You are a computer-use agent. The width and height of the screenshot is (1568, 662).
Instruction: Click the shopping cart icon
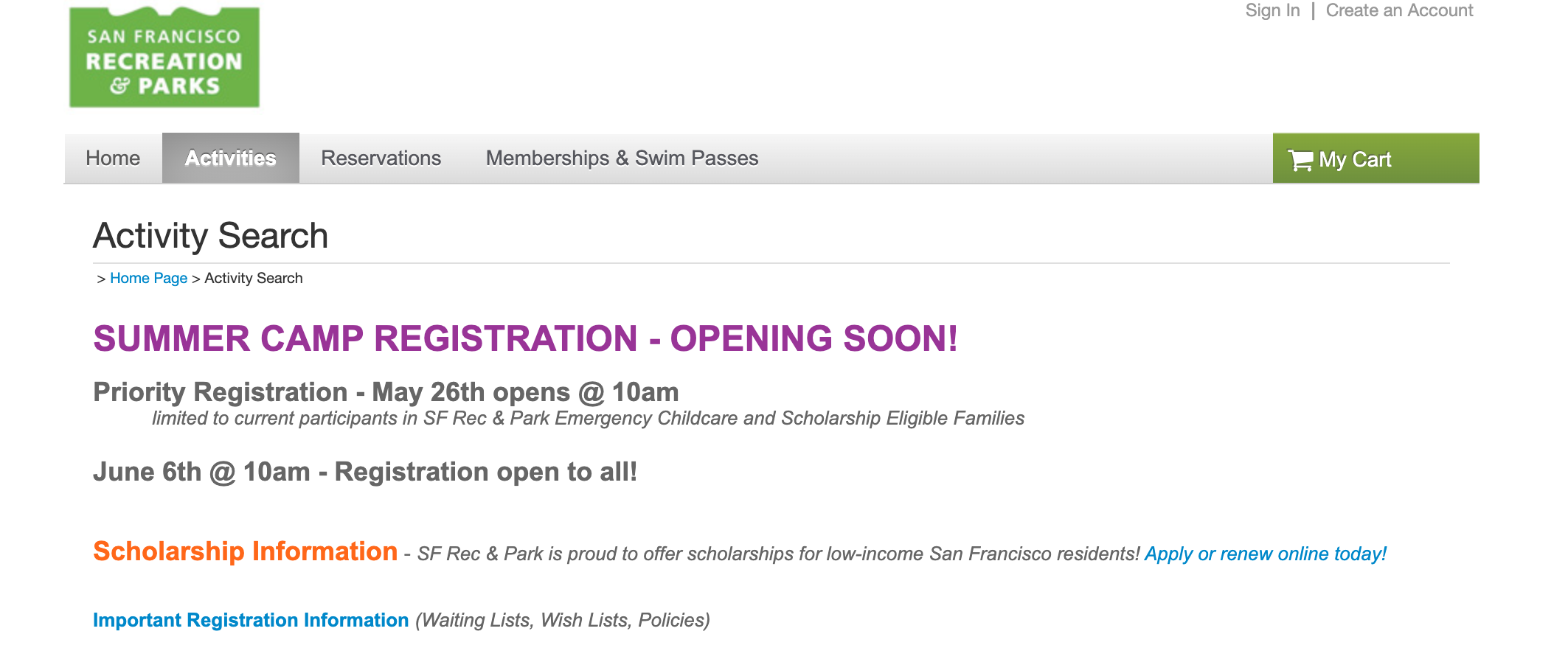click(1300, 160)
